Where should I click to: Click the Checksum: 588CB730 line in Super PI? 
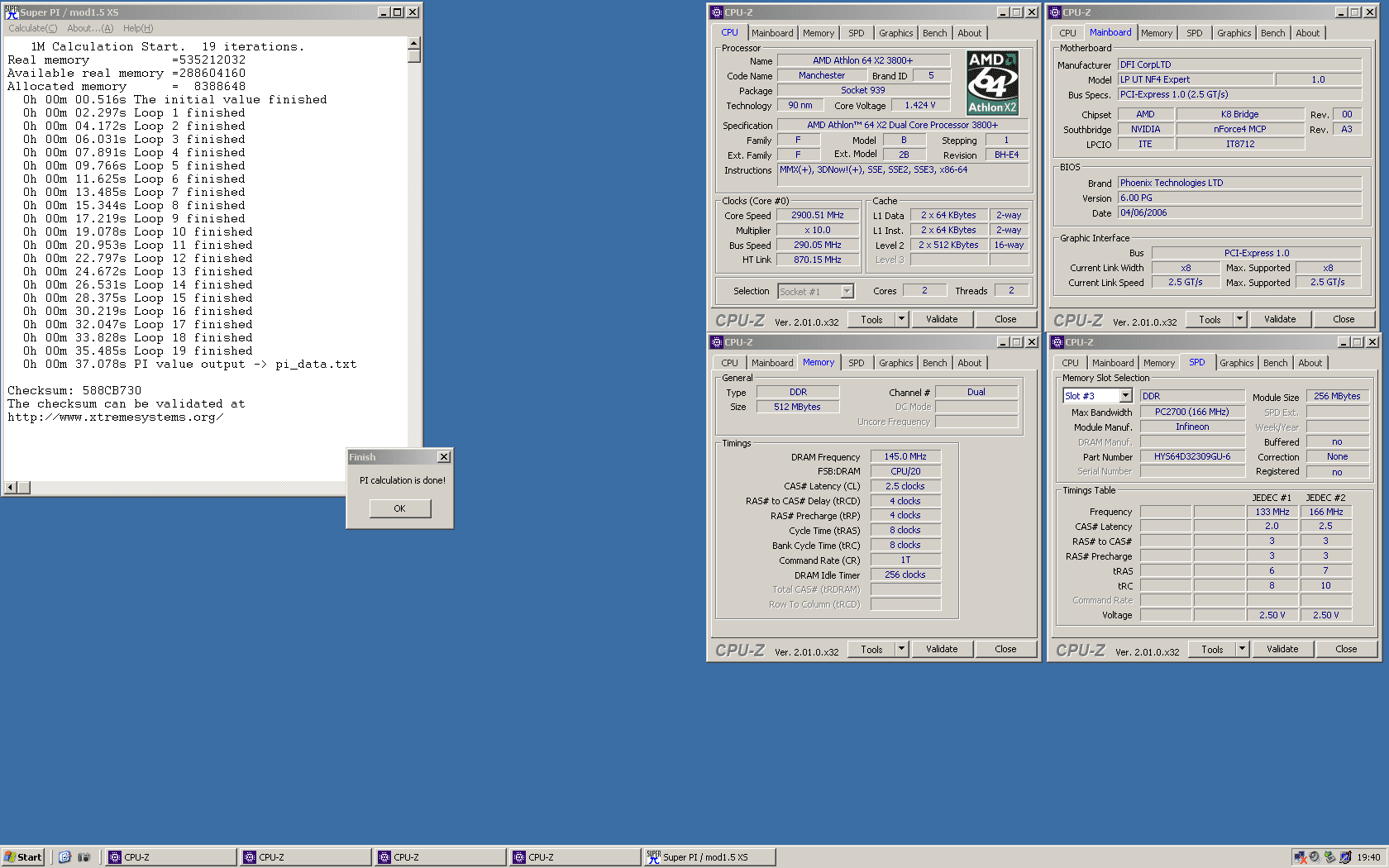click(x=74, y=390)
